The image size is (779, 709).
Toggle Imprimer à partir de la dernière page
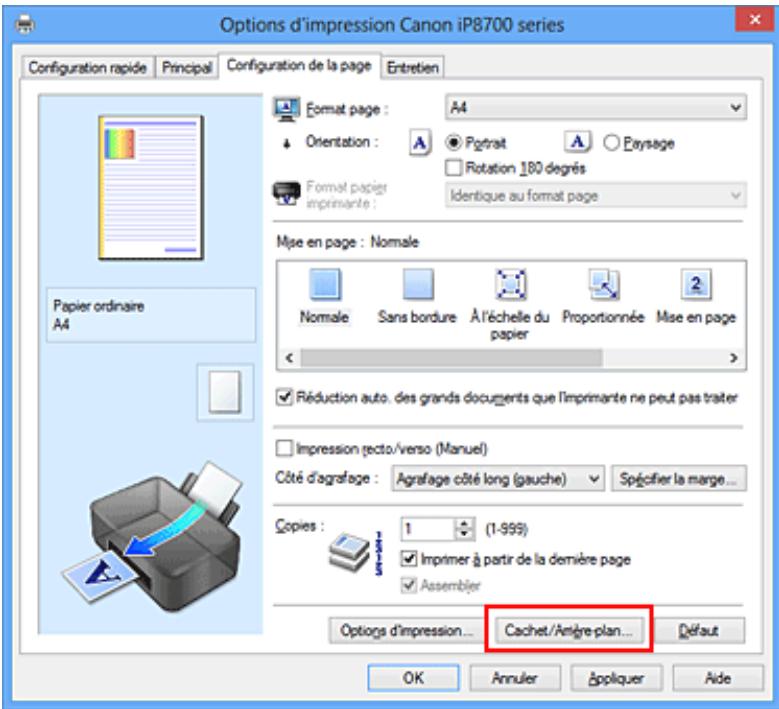(408, 559)
